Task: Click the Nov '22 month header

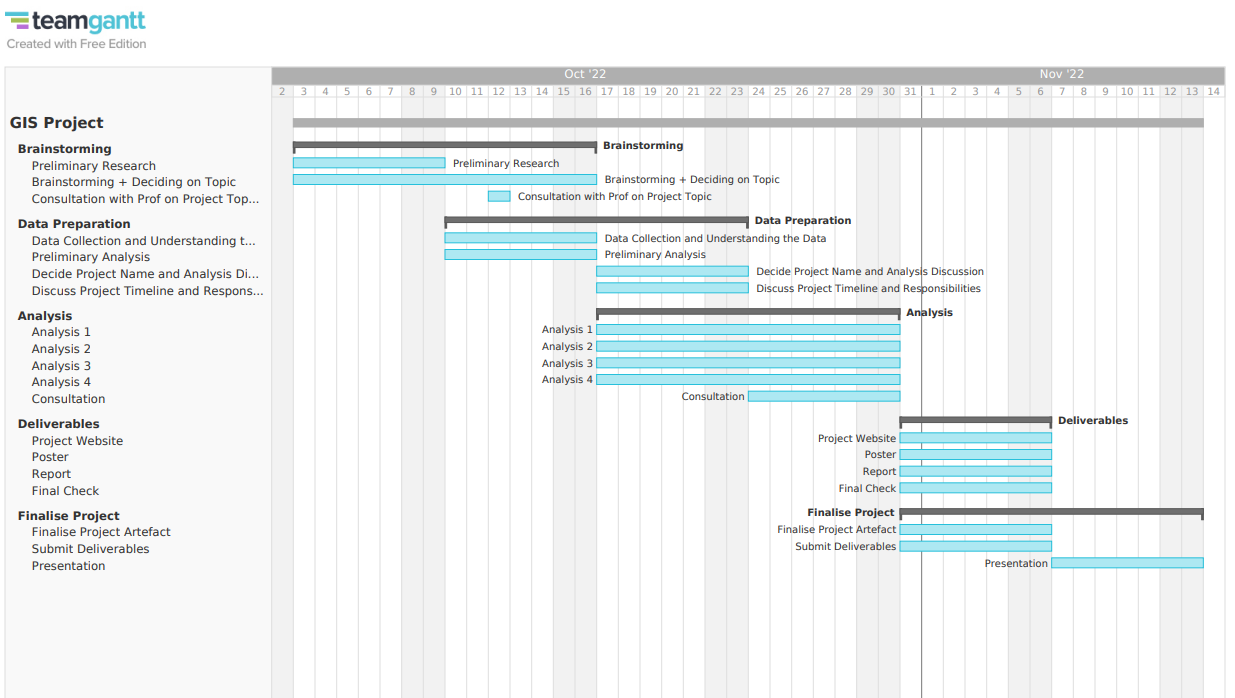Action: pyautogui.click(x=1061, y=74)
